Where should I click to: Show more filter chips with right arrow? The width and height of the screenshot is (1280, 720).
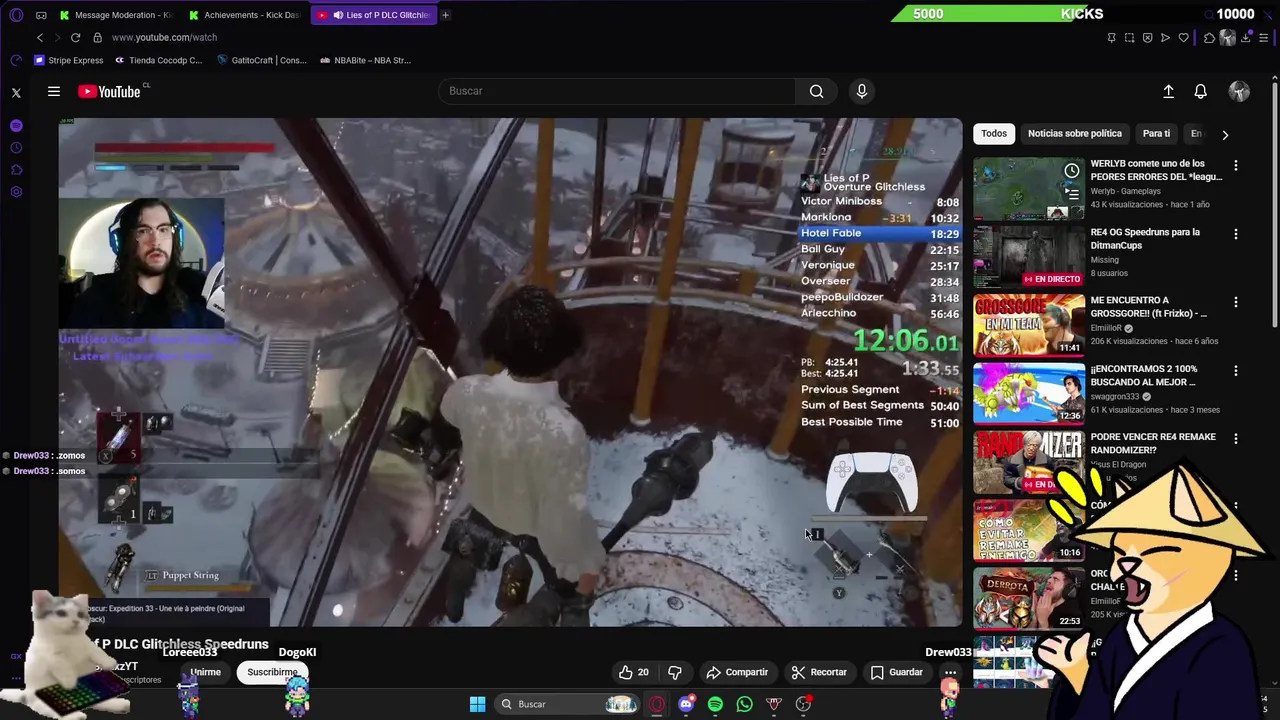[x=1225, y=134]
